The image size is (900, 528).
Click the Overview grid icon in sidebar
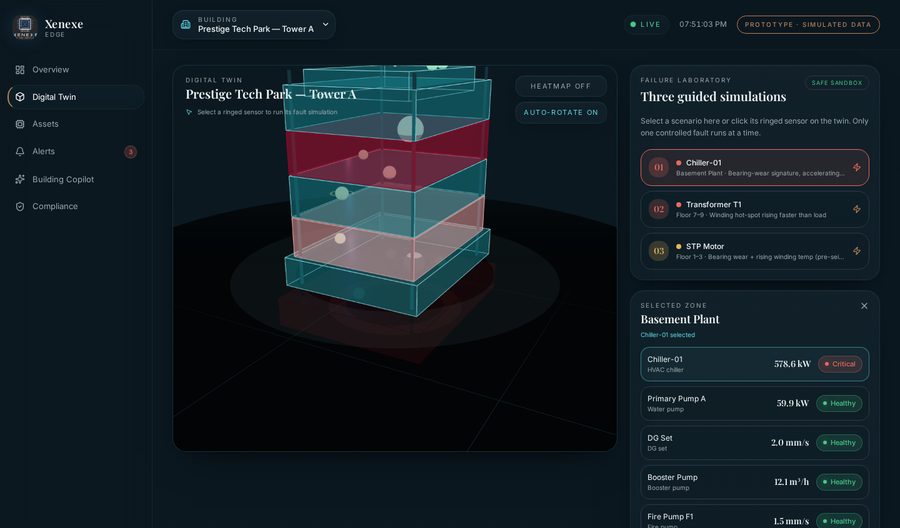point(20,70)
